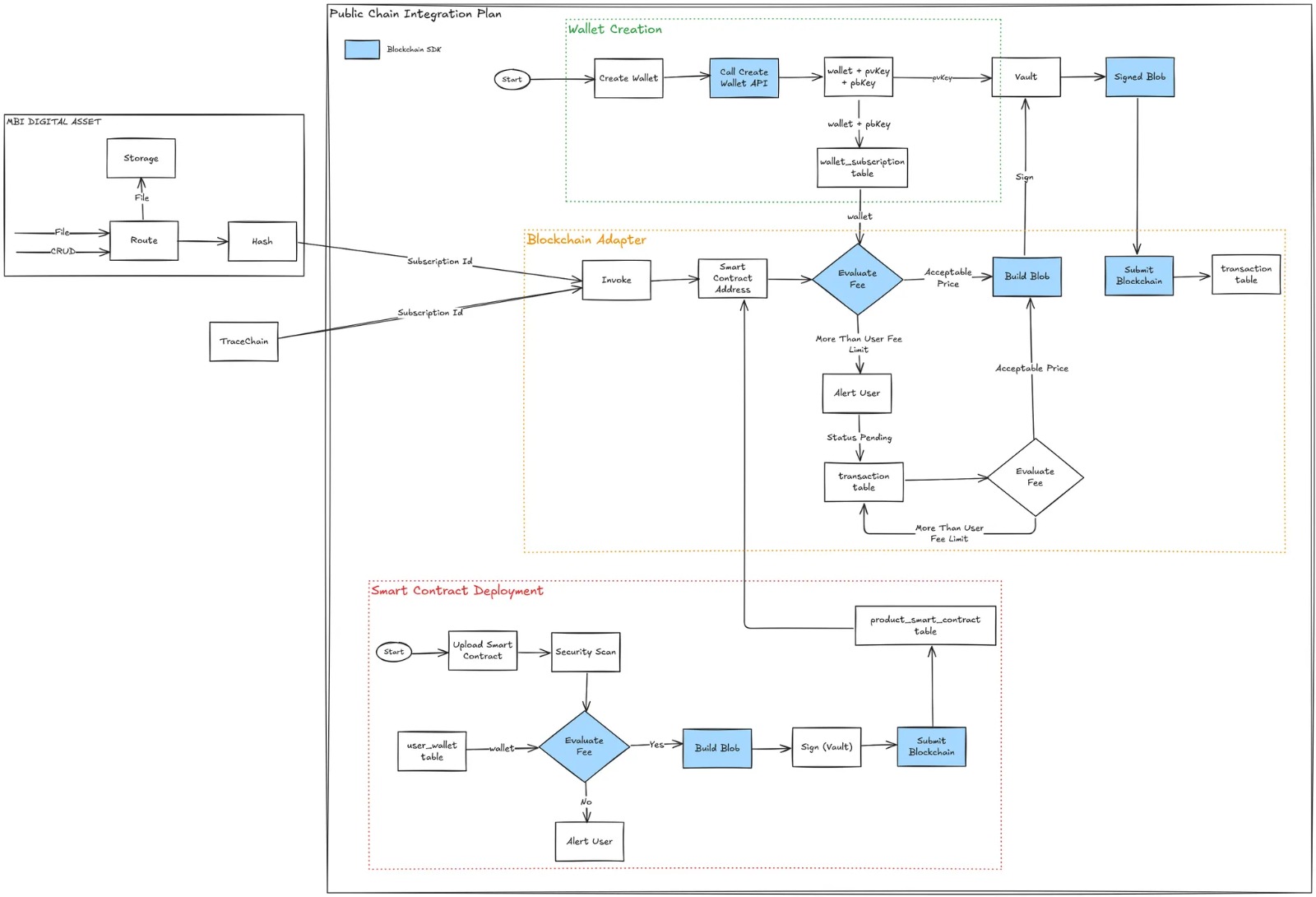Image resolution: width=1316 pixels, height=897 pixels.
Task: Select the Submit Blockchain node after Sign Vault
Action: point(930,746)
